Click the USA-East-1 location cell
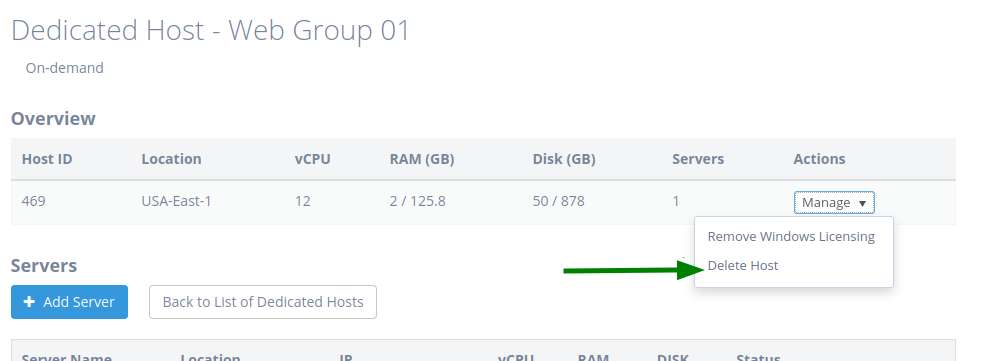The width and height of the screenshot is (982, 361). click(x=177, y=202)
